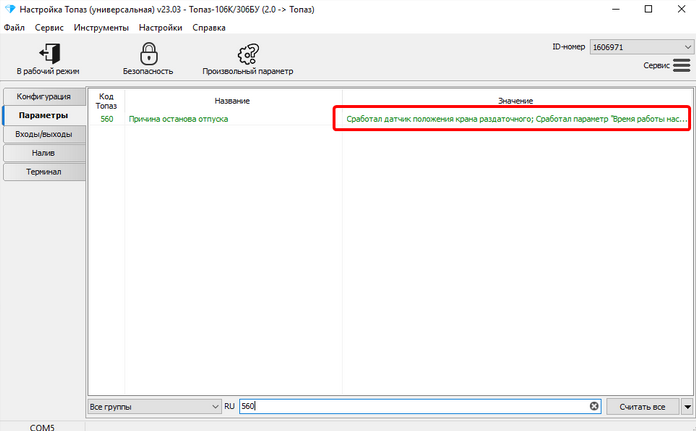This screenshot has width=696, height=431.
Task: Open the Безопасность padlock icon
Action: pos(148,54)
